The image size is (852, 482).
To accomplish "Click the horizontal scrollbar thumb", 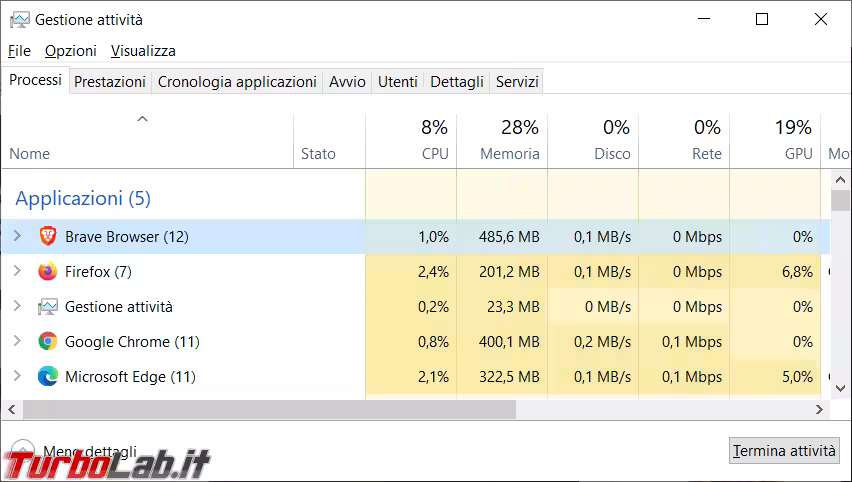I will (x=268, y=410).
